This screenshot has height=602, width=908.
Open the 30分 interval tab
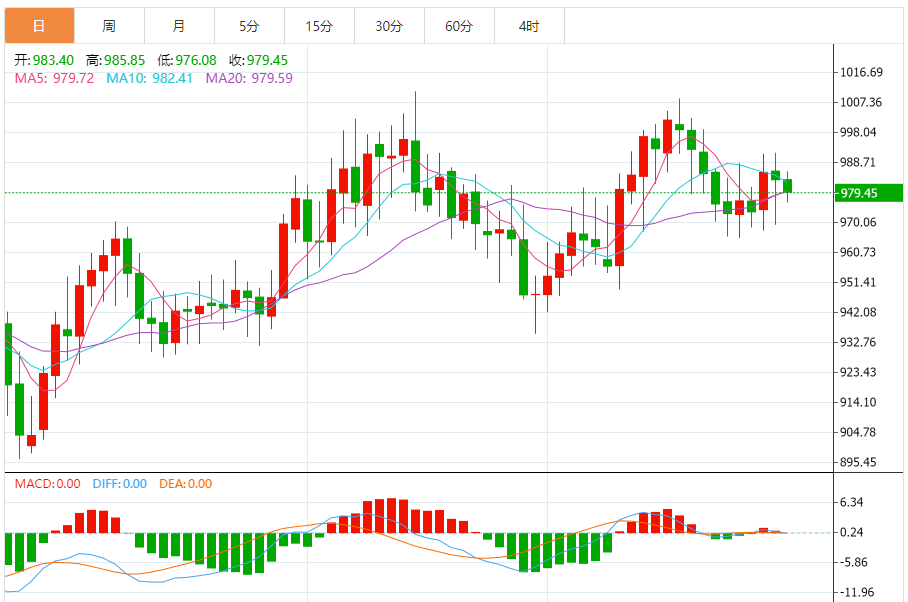tap(390, 26)
